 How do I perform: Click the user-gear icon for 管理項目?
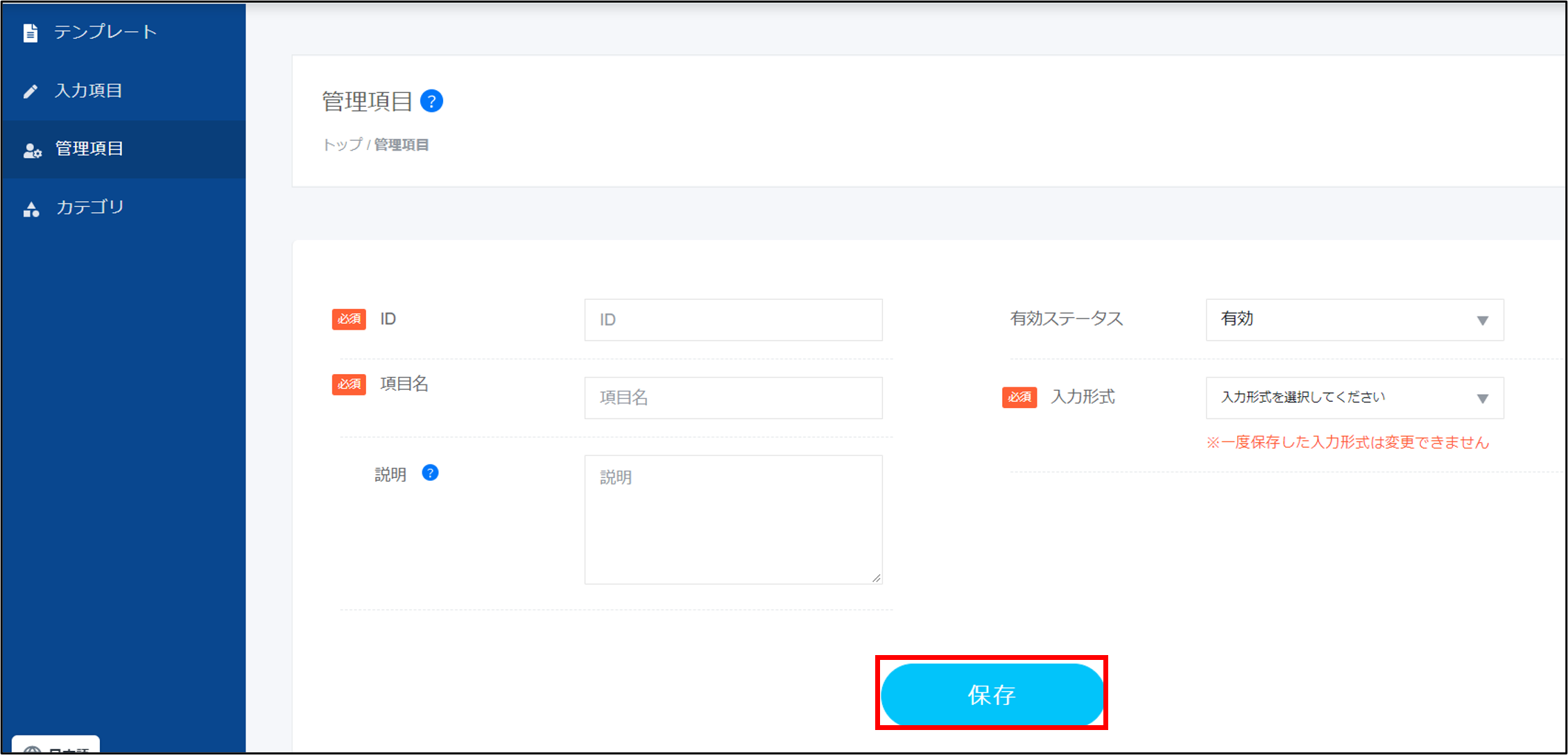(32, 150)
